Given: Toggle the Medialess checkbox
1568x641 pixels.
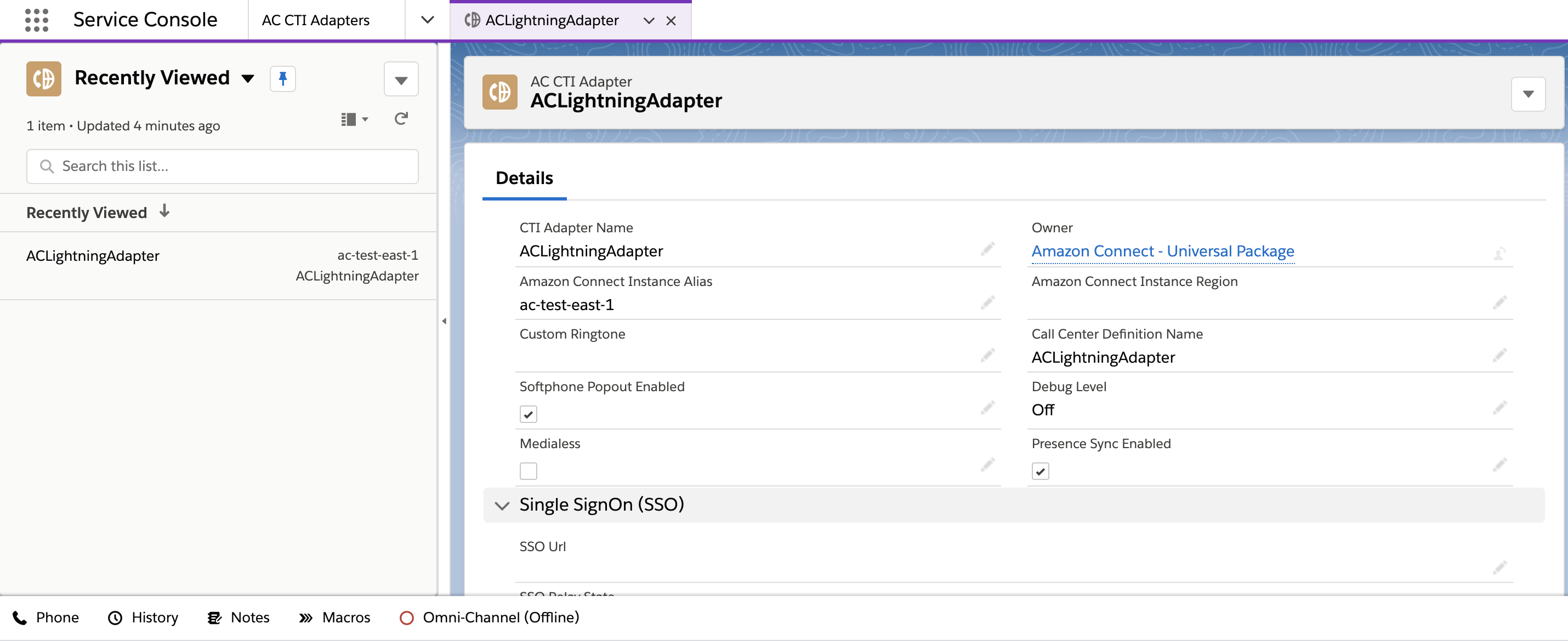Looking at the screenshot, I should (x=529, y=471).
